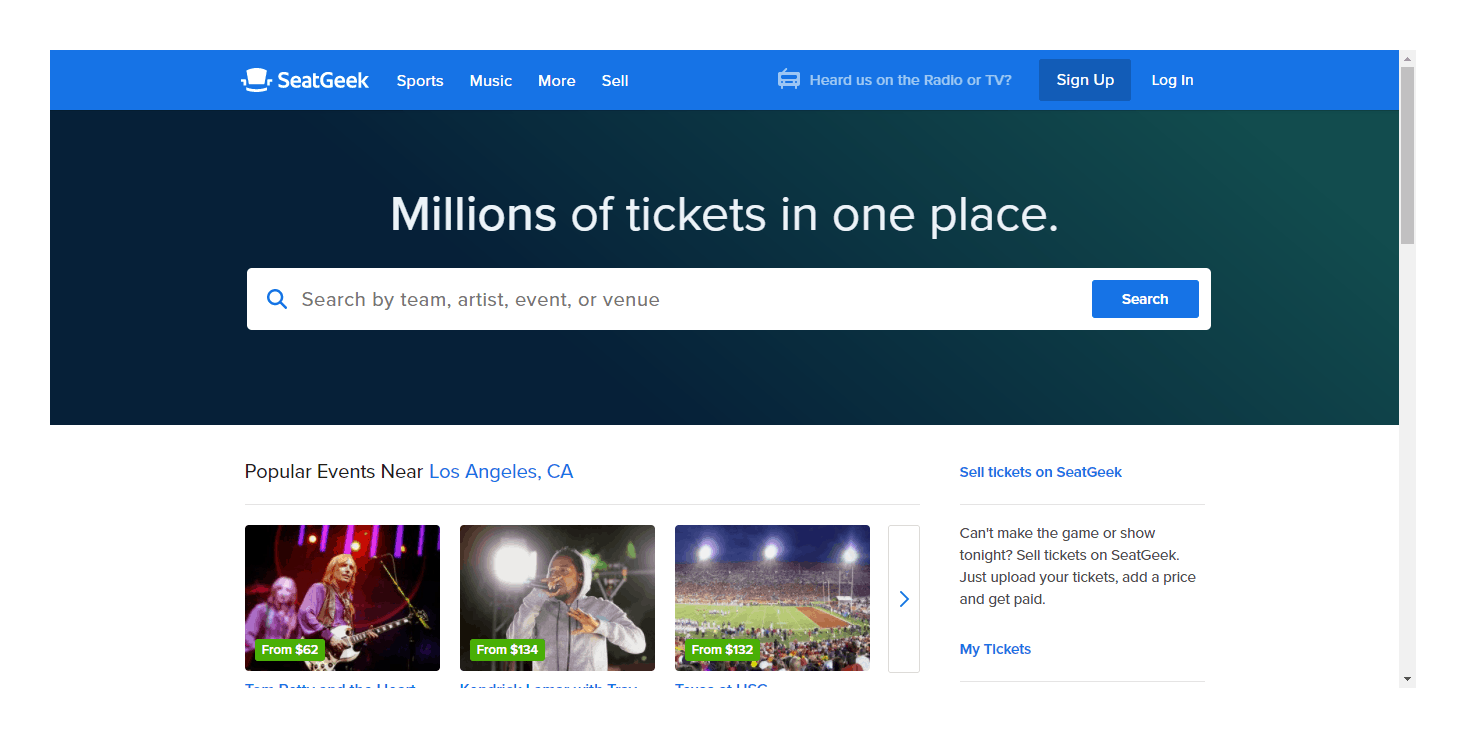Viewport: 1466px width, 738px height.
Task: Click the scrollbar down arrow
Action: 1407,679
